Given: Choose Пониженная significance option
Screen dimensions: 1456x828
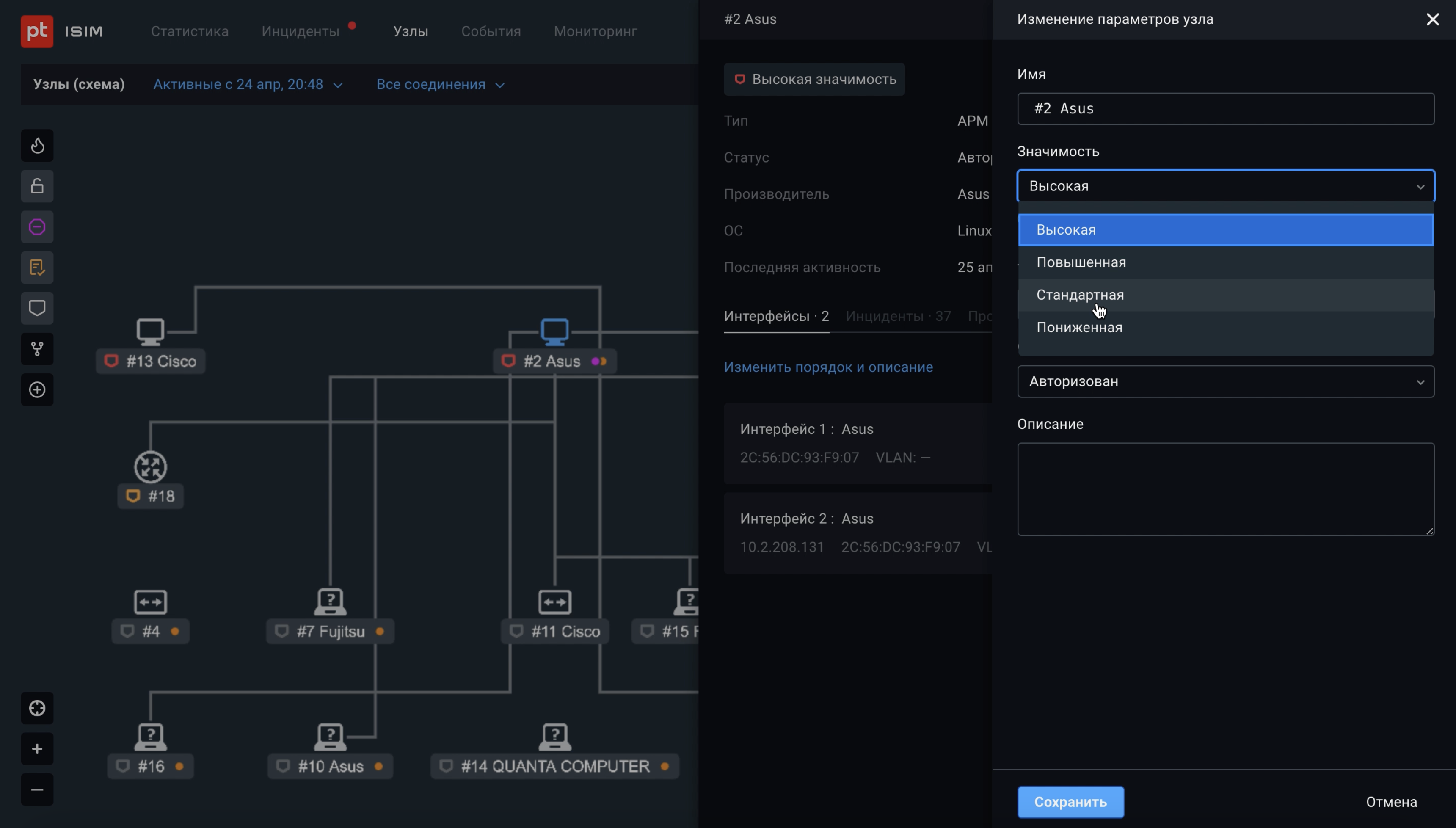Looking at the screenshot, I should (x=1079, y=328).
